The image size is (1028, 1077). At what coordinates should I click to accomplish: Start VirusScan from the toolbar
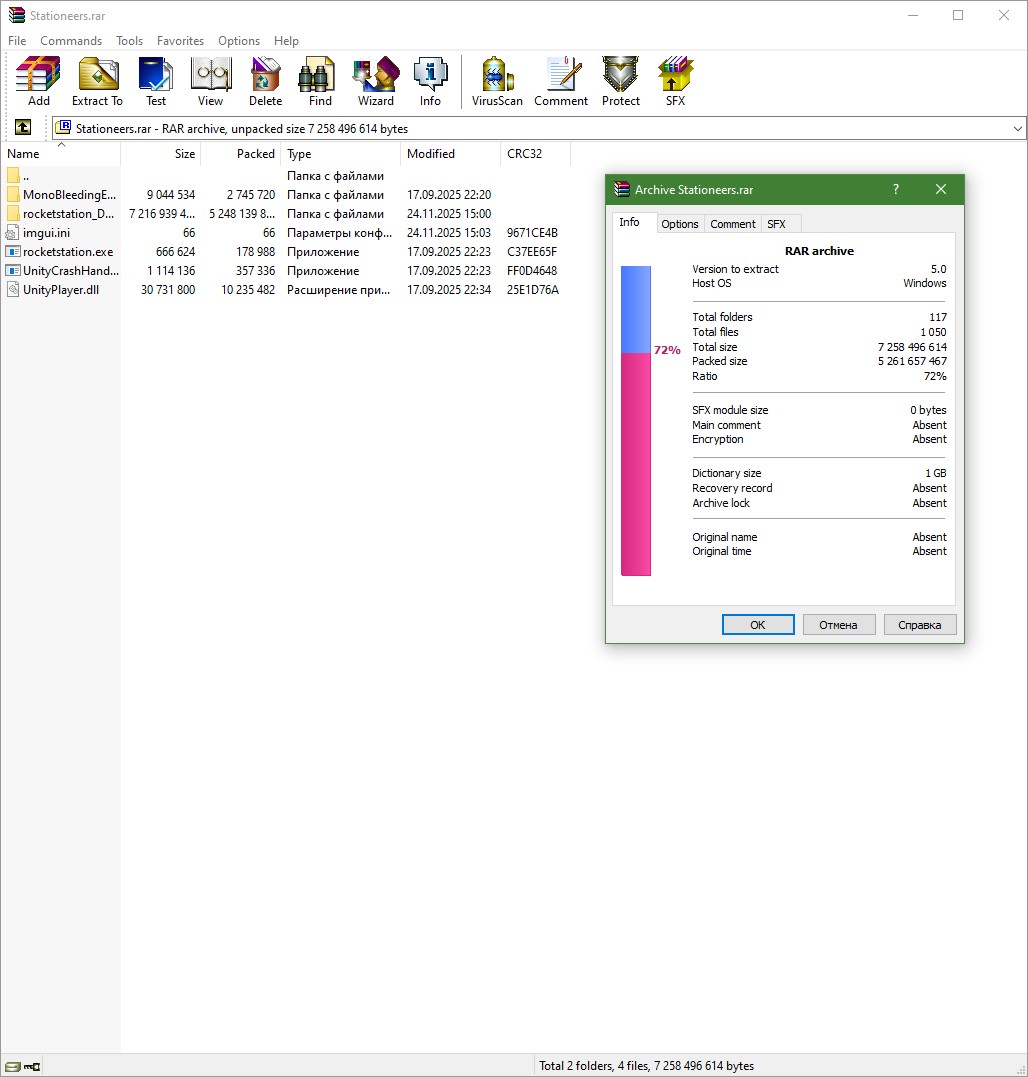[497, 81]
